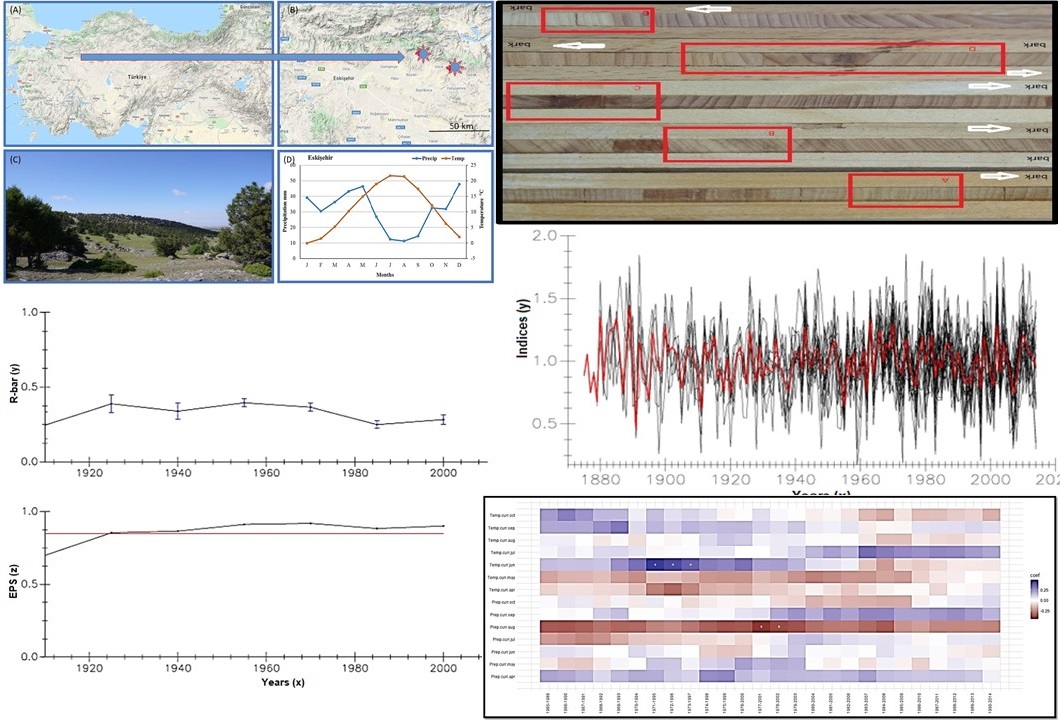Click the red box labeled C on wood cores
This screenshot has width=1060, height=720.
point(583,101)
